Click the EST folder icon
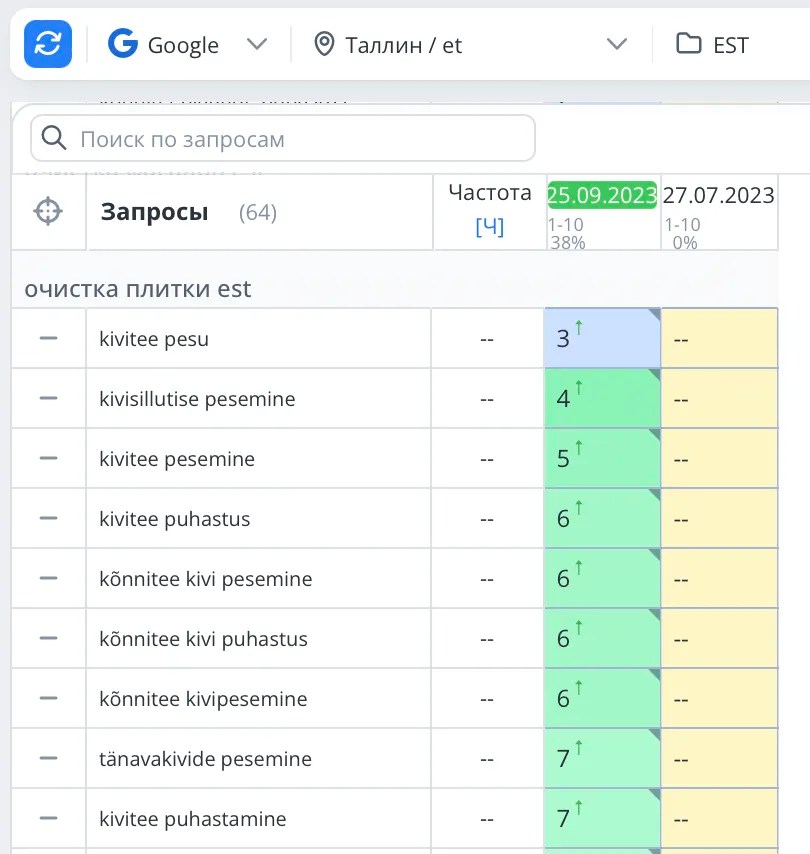 [688, 44]
